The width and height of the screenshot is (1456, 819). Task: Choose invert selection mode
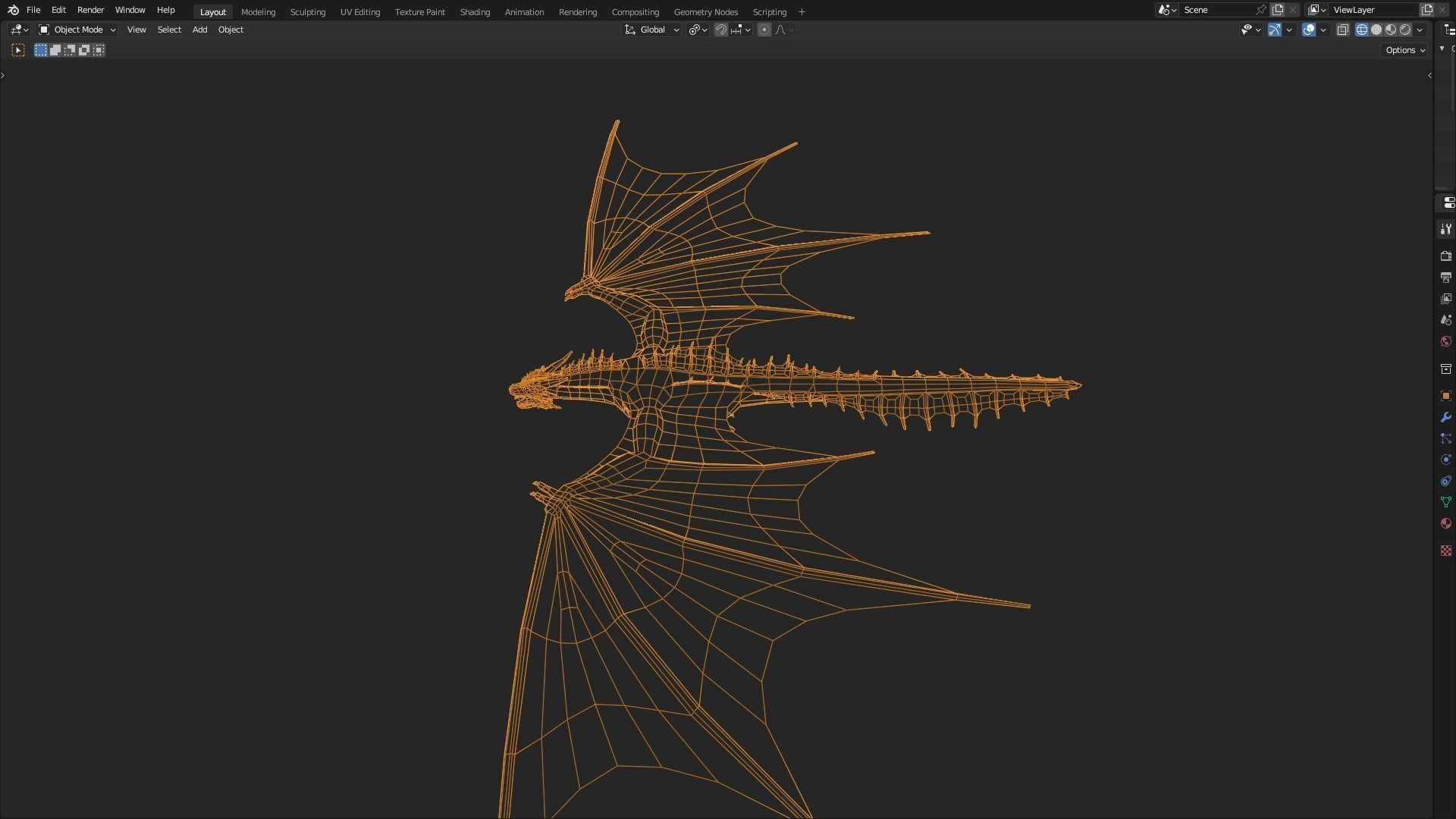(84, 50)
